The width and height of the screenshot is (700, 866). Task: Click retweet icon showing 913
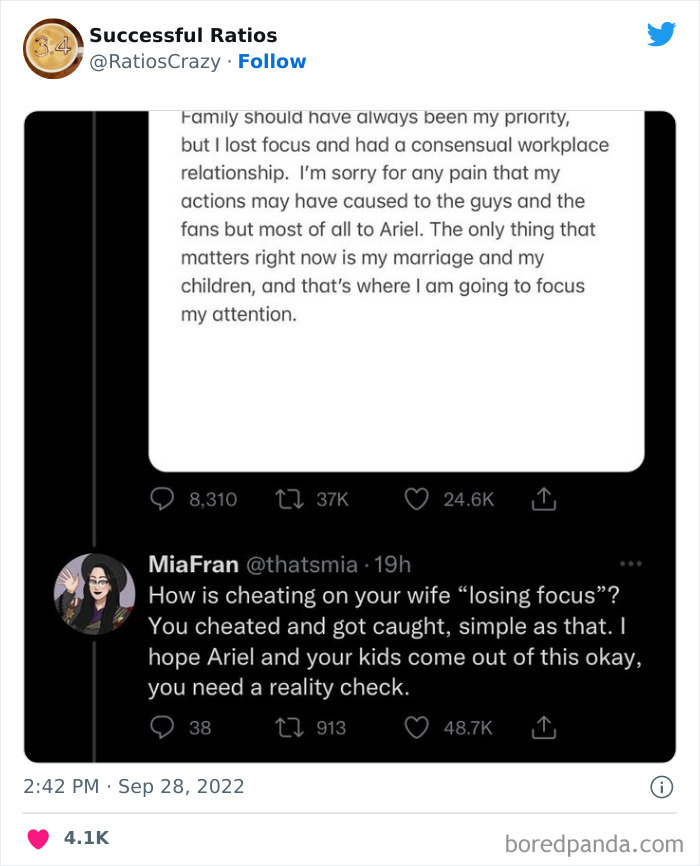tap(290, 727)
